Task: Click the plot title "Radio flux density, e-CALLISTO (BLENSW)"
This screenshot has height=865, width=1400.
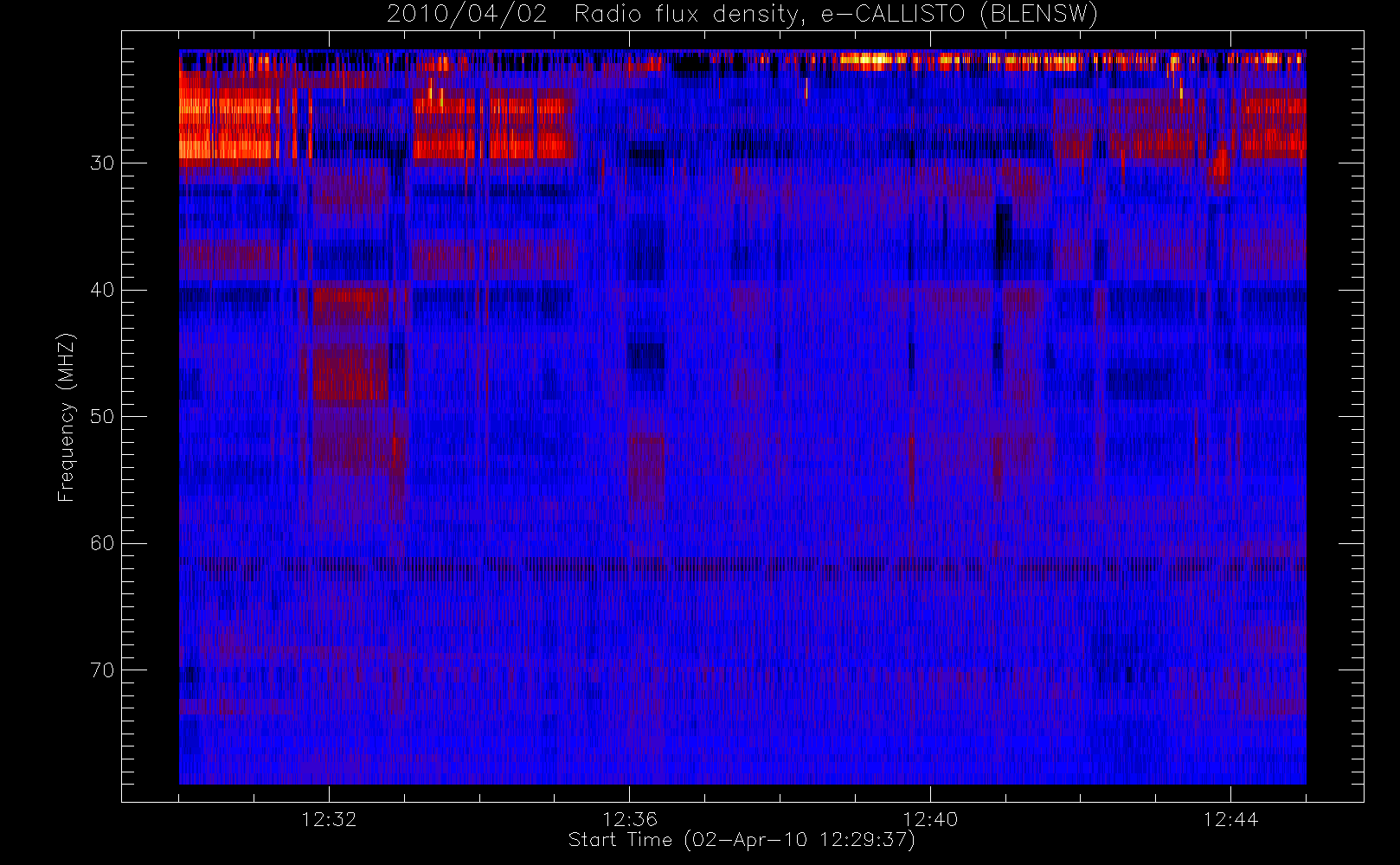Action: coord(836,15)
